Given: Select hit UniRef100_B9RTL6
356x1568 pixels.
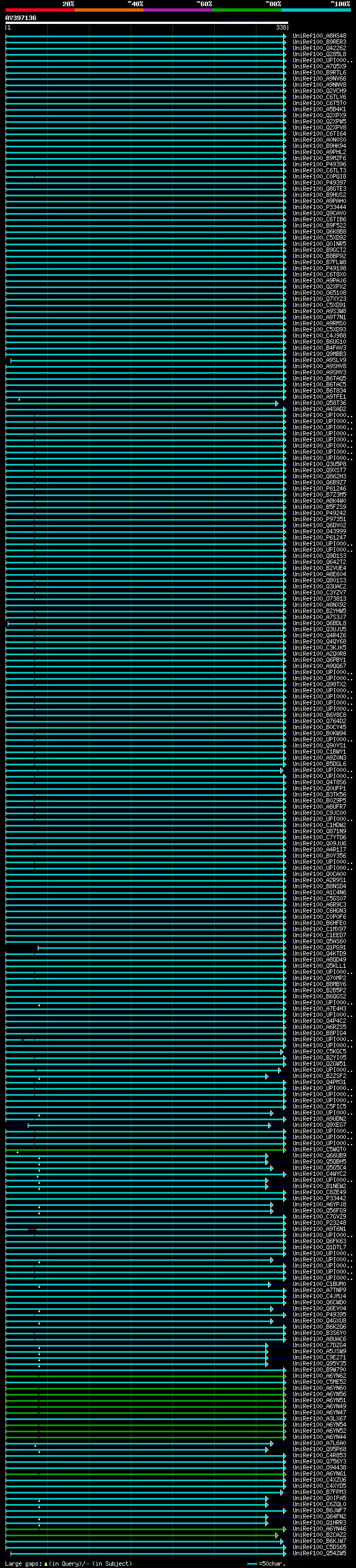Looking at the screenshot, I should 319,72.
